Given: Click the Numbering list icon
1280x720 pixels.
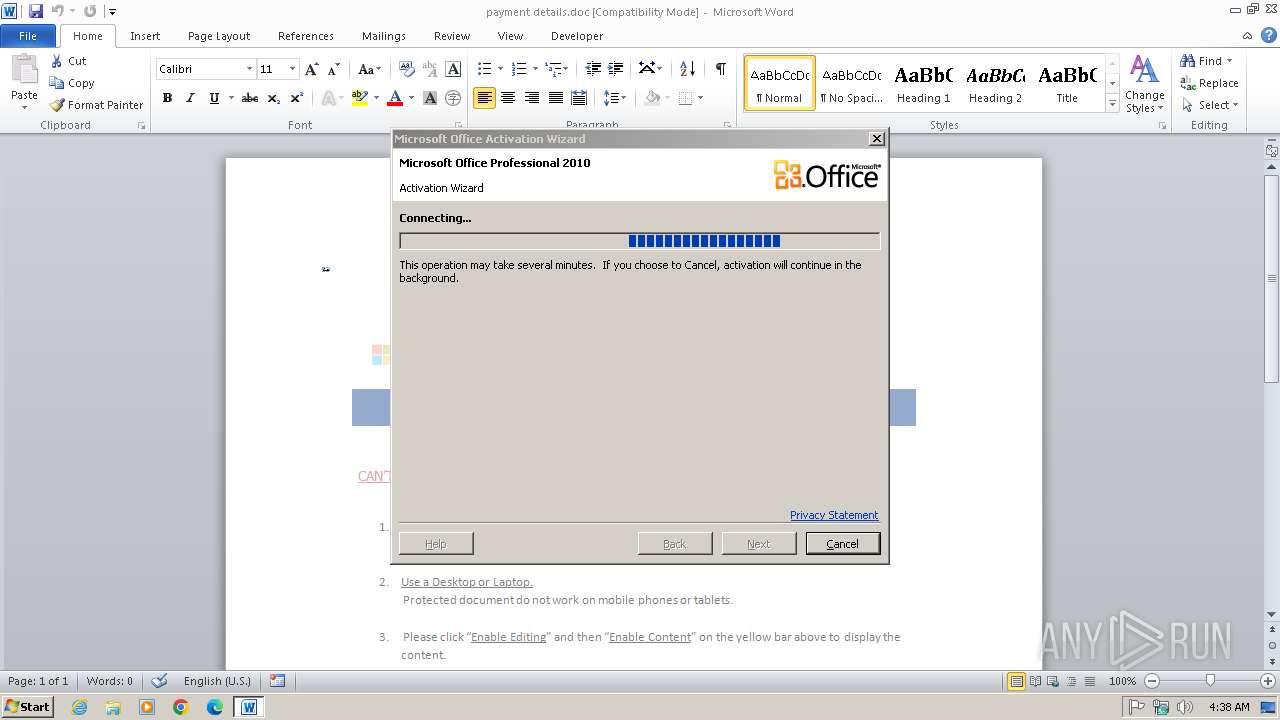Looking at the screenshot, I should 518,69.
